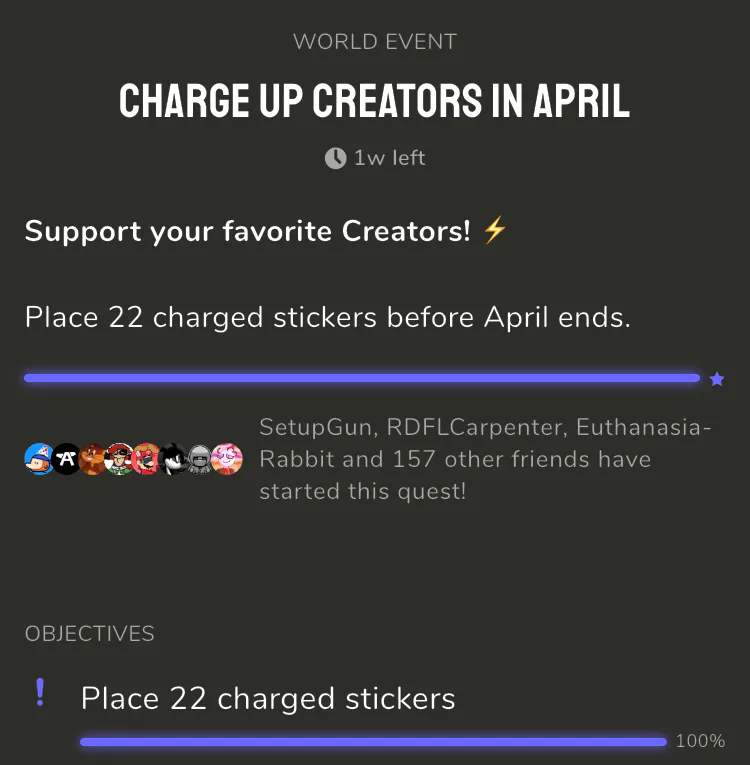Open the black avatar with white A logo

66,459
